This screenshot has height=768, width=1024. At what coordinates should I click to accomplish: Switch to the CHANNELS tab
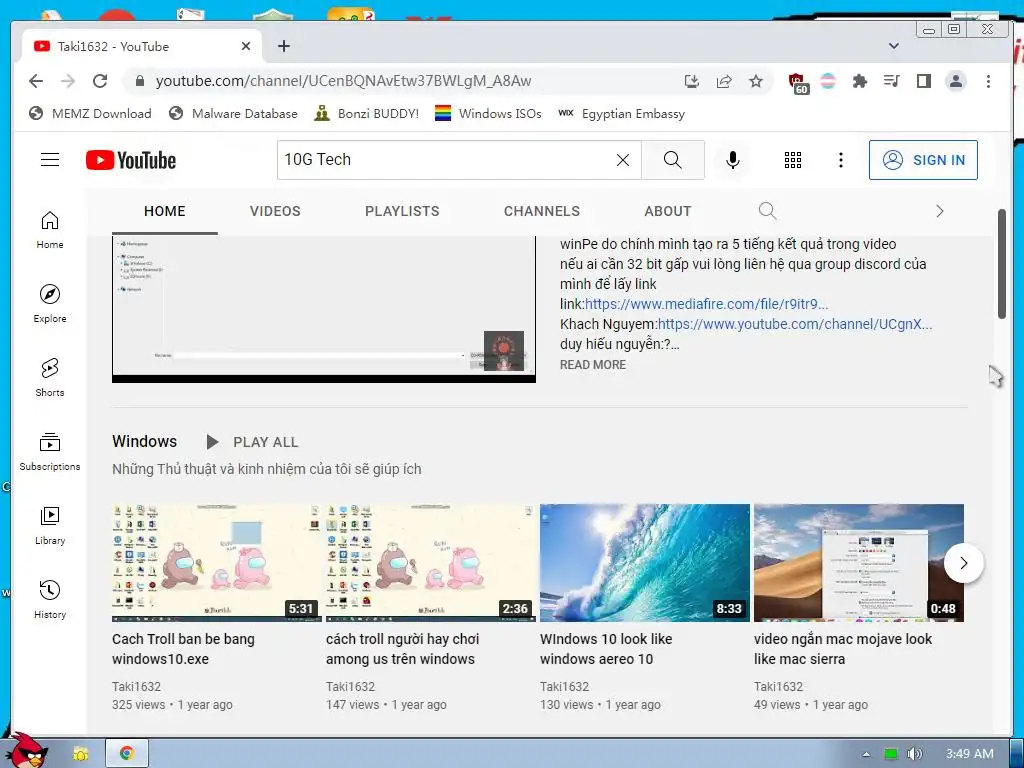(541, 212)
